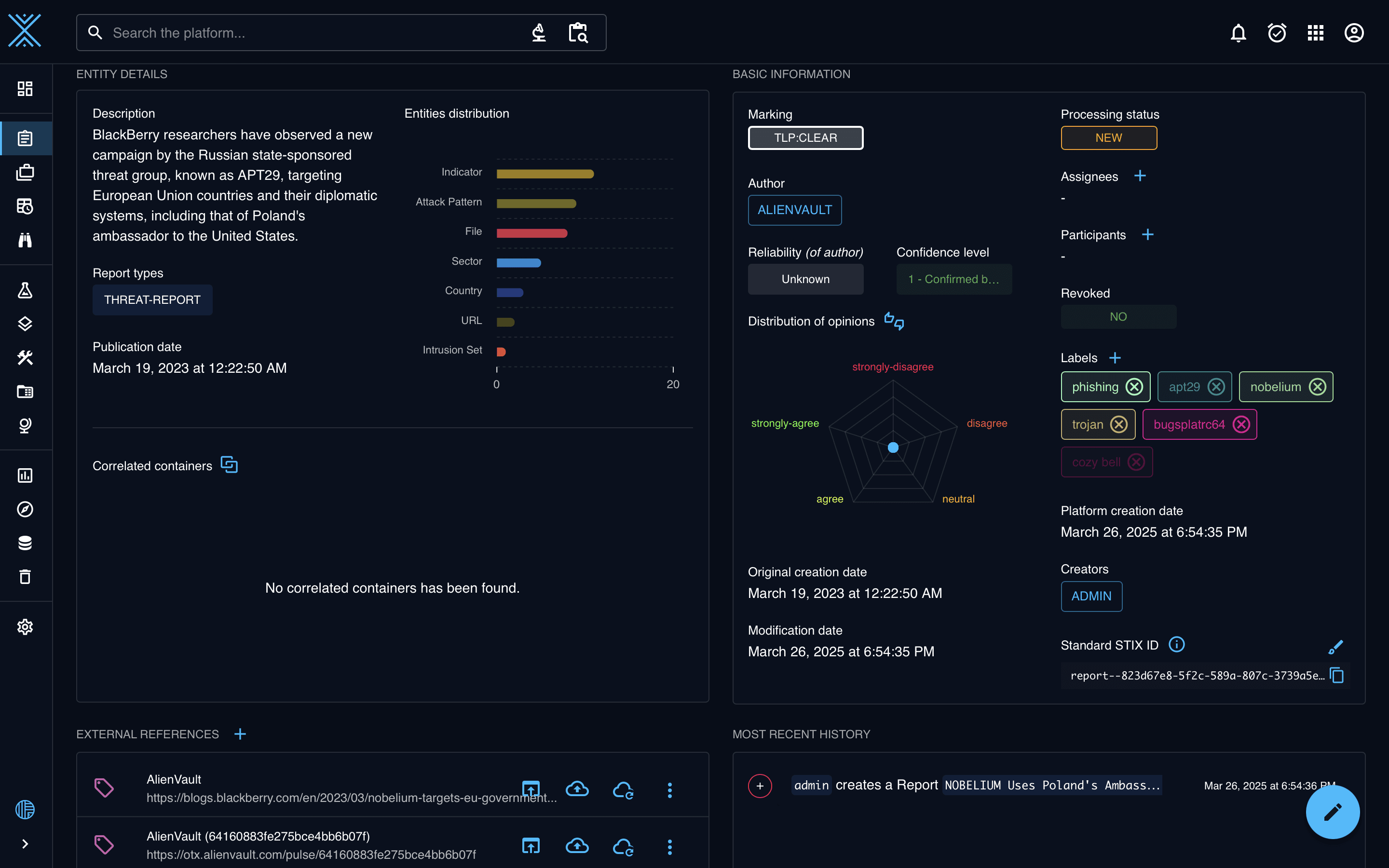1389x868 pixels.
Task: Open the opinions thumbs icon beside Distribution
Action: tap(894, 321)
